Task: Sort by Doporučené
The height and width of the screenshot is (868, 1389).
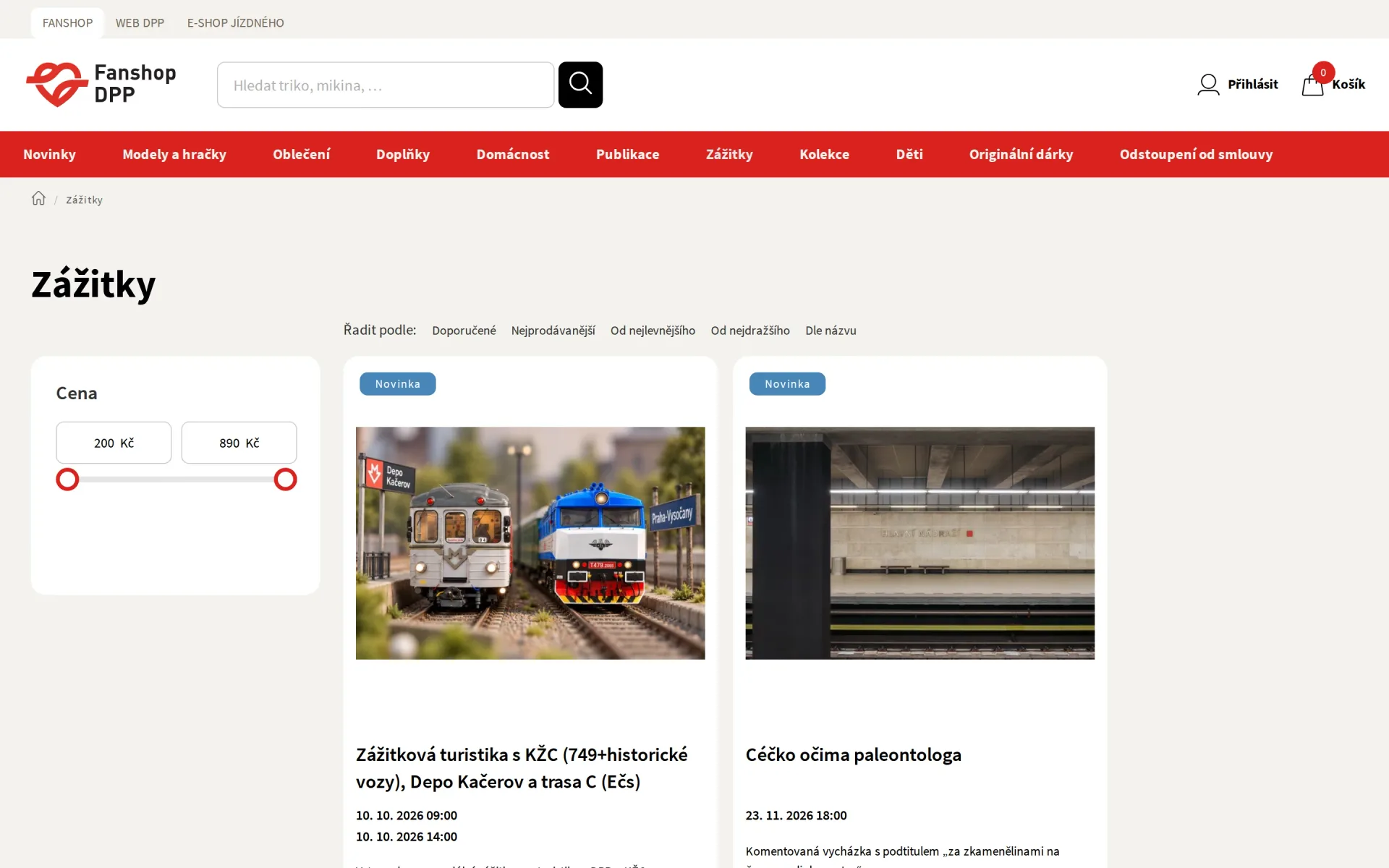Action: pyautogui.click(x=464, y=331)
